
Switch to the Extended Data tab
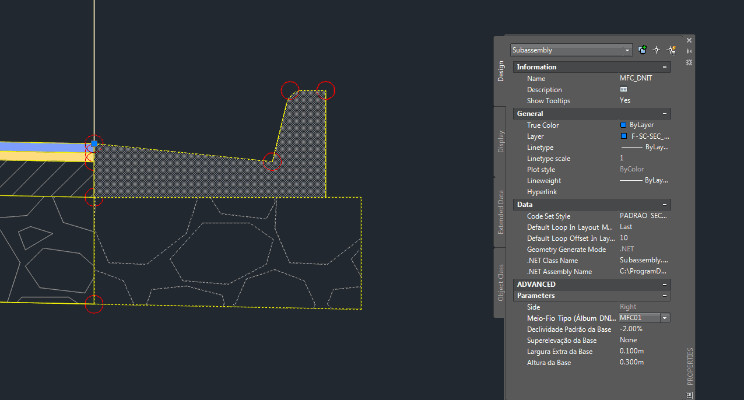click(x=502, y=211)
